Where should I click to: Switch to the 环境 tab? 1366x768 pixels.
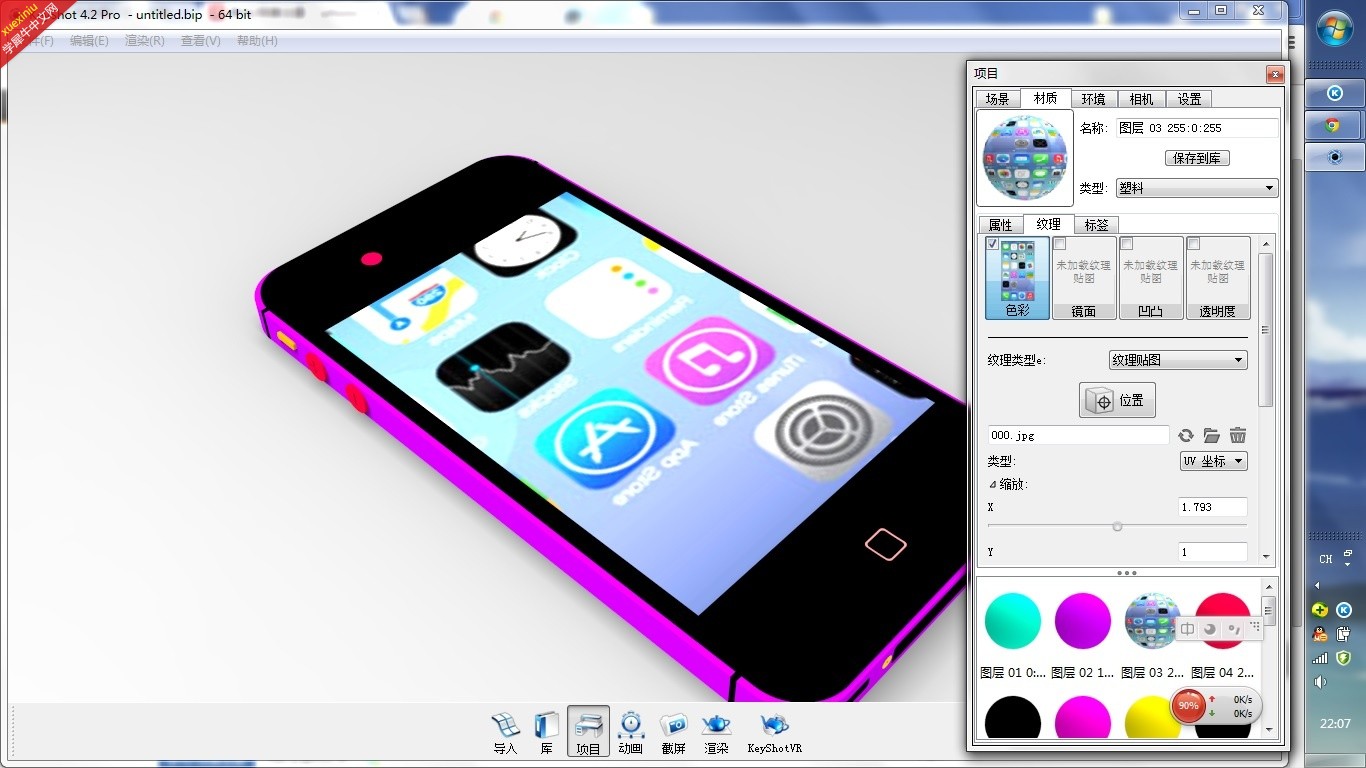[1093, 99]
